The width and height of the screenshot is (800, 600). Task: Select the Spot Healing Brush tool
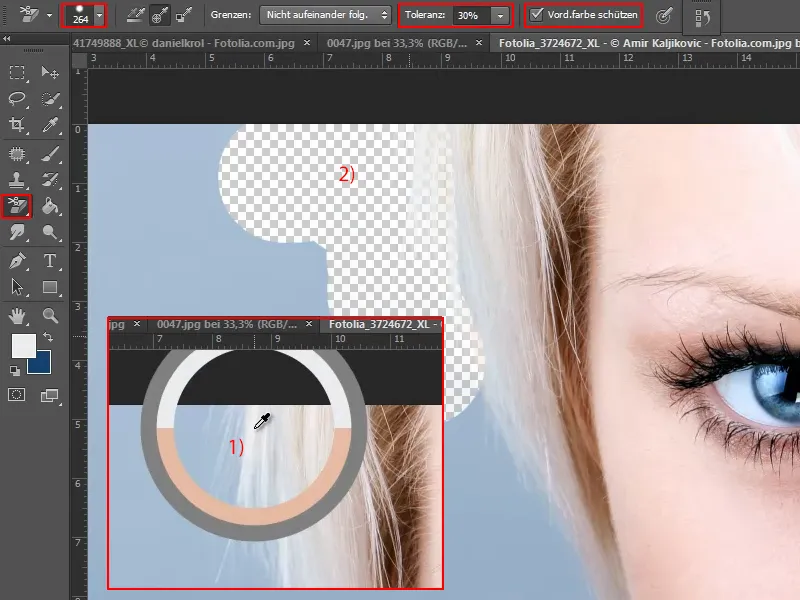17,154
